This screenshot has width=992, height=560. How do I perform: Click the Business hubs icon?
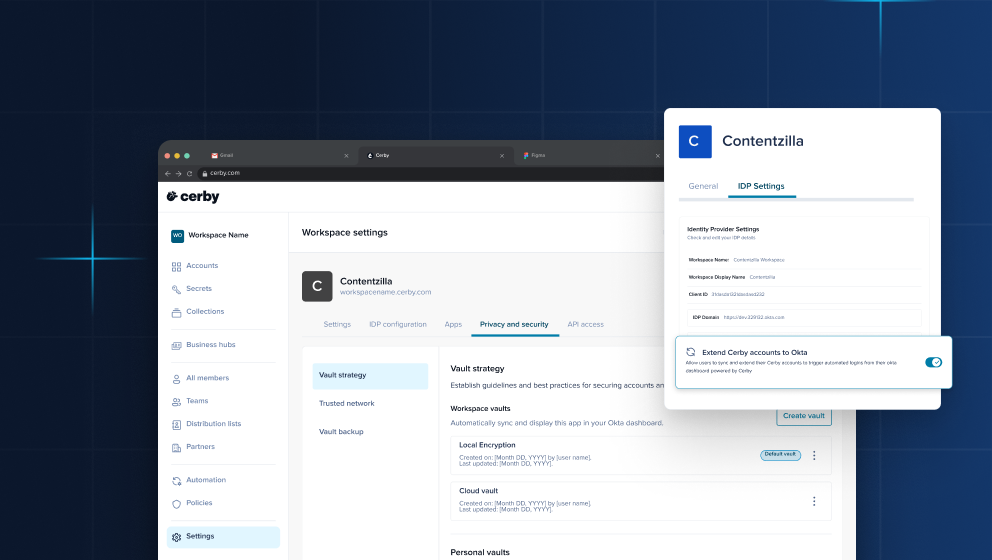[x=177, y=345]
